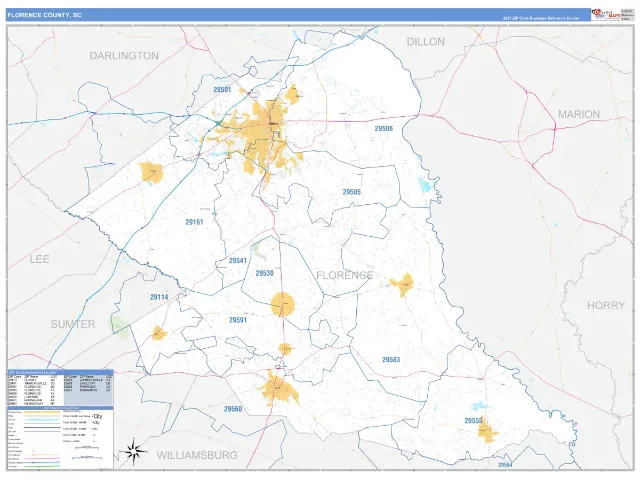Click the compass rose symbol
The width and height of the screenshot is (640, 480).
coord(134,451)
